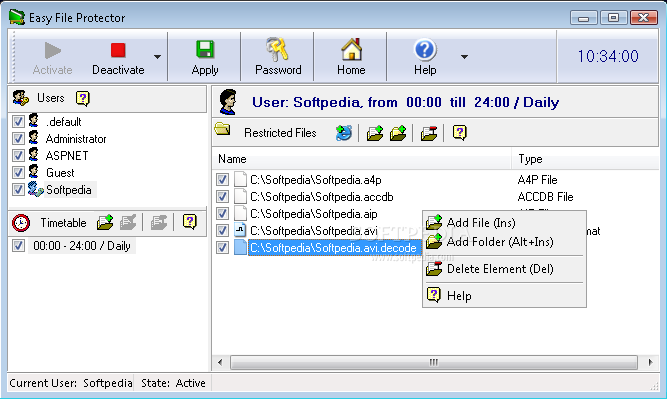
Task: Select C:\Softpedia\Softpedia.aip row
Action: click(314, 214)
